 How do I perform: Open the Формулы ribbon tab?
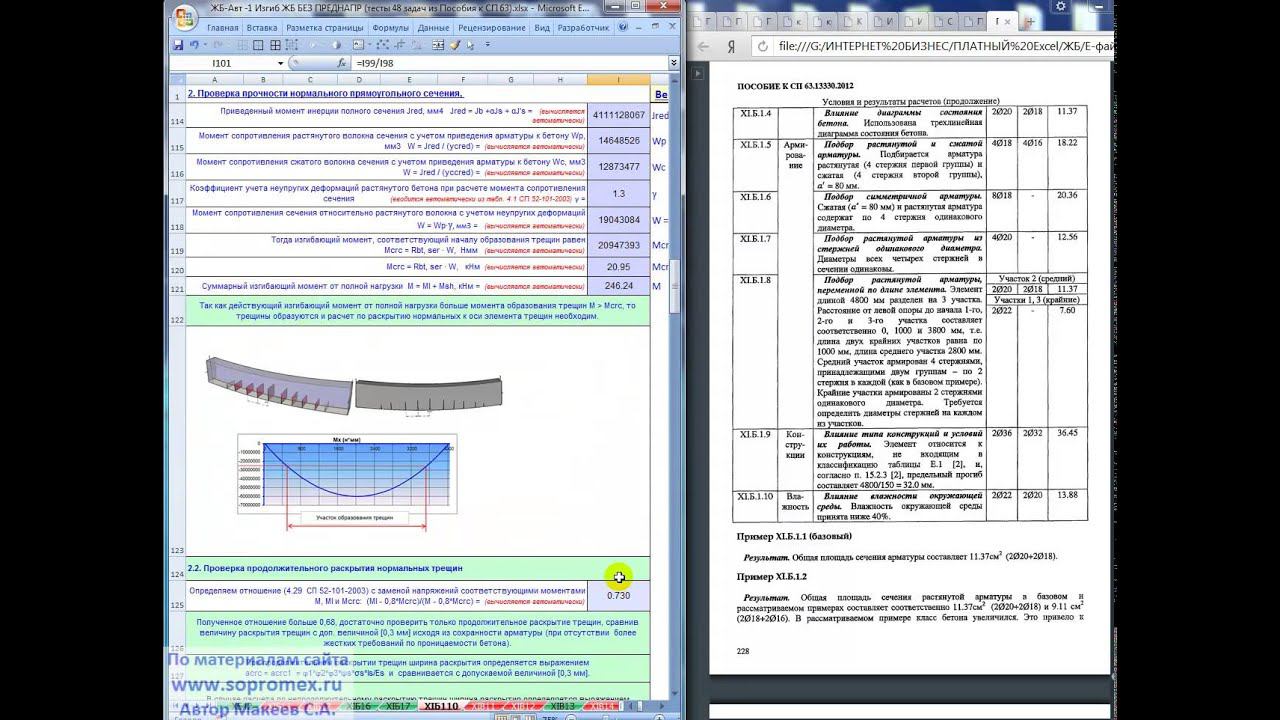(x=390, y=28)
